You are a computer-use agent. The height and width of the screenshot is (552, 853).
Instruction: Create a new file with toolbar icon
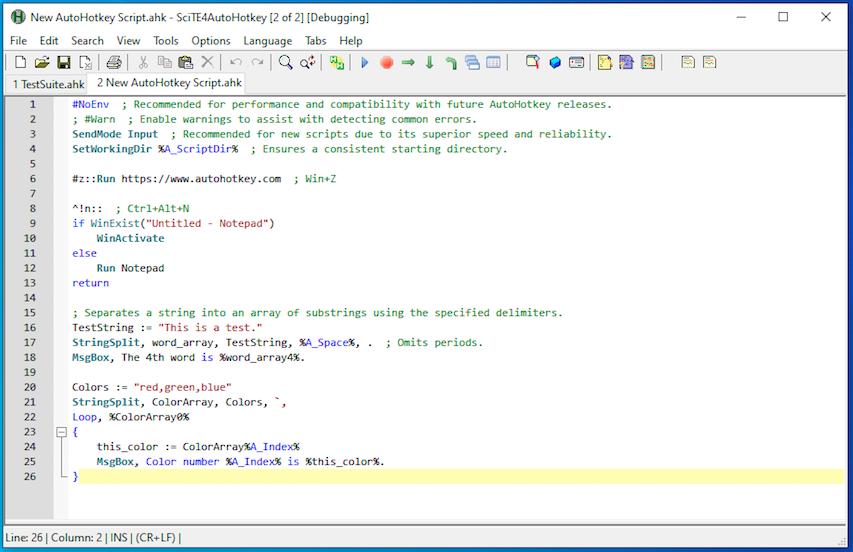20,63
